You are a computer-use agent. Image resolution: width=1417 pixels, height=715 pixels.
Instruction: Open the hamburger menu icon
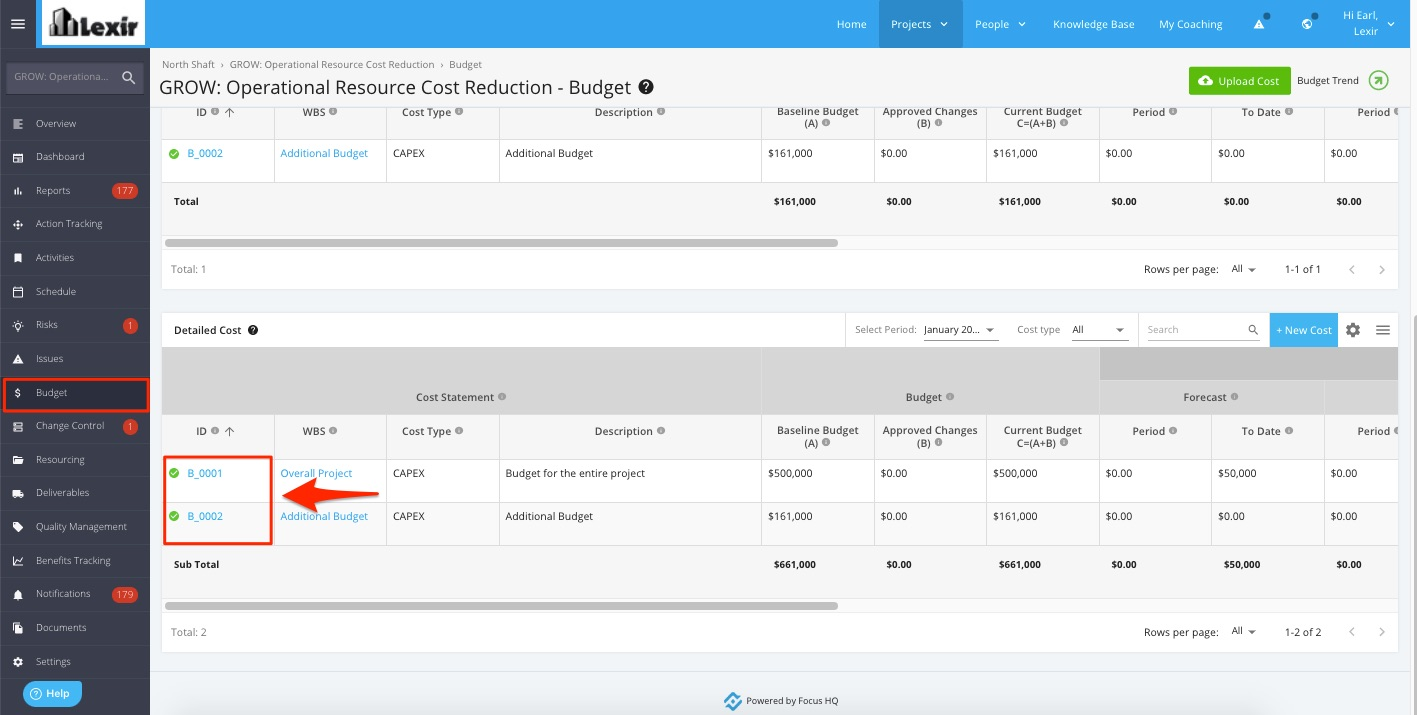coord(18,24)
